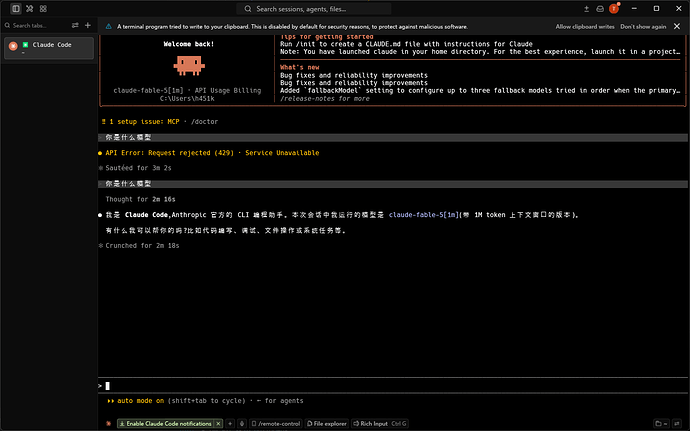690x431 pixels.
Task: Focus the 'Search tabs' input
Action: click(36, 26)
